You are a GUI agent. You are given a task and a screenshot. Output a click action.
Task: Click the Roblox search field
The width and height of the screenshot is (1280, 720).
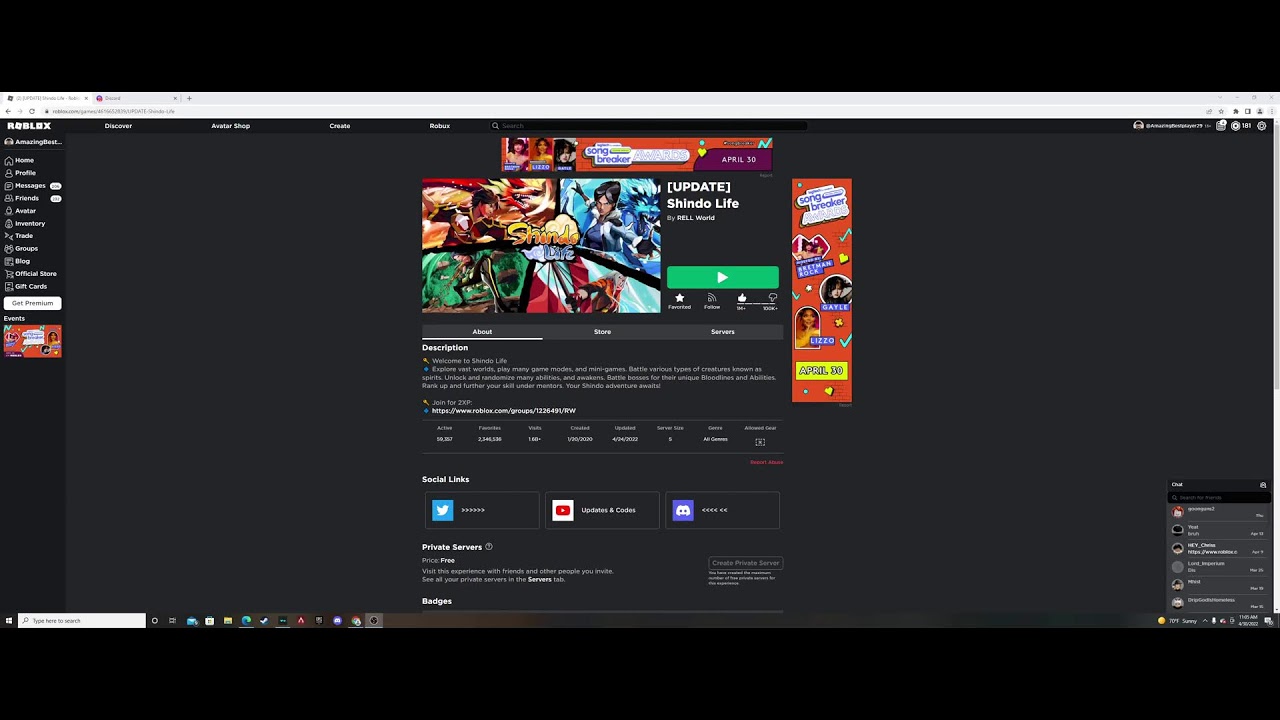tap(648, 126)
